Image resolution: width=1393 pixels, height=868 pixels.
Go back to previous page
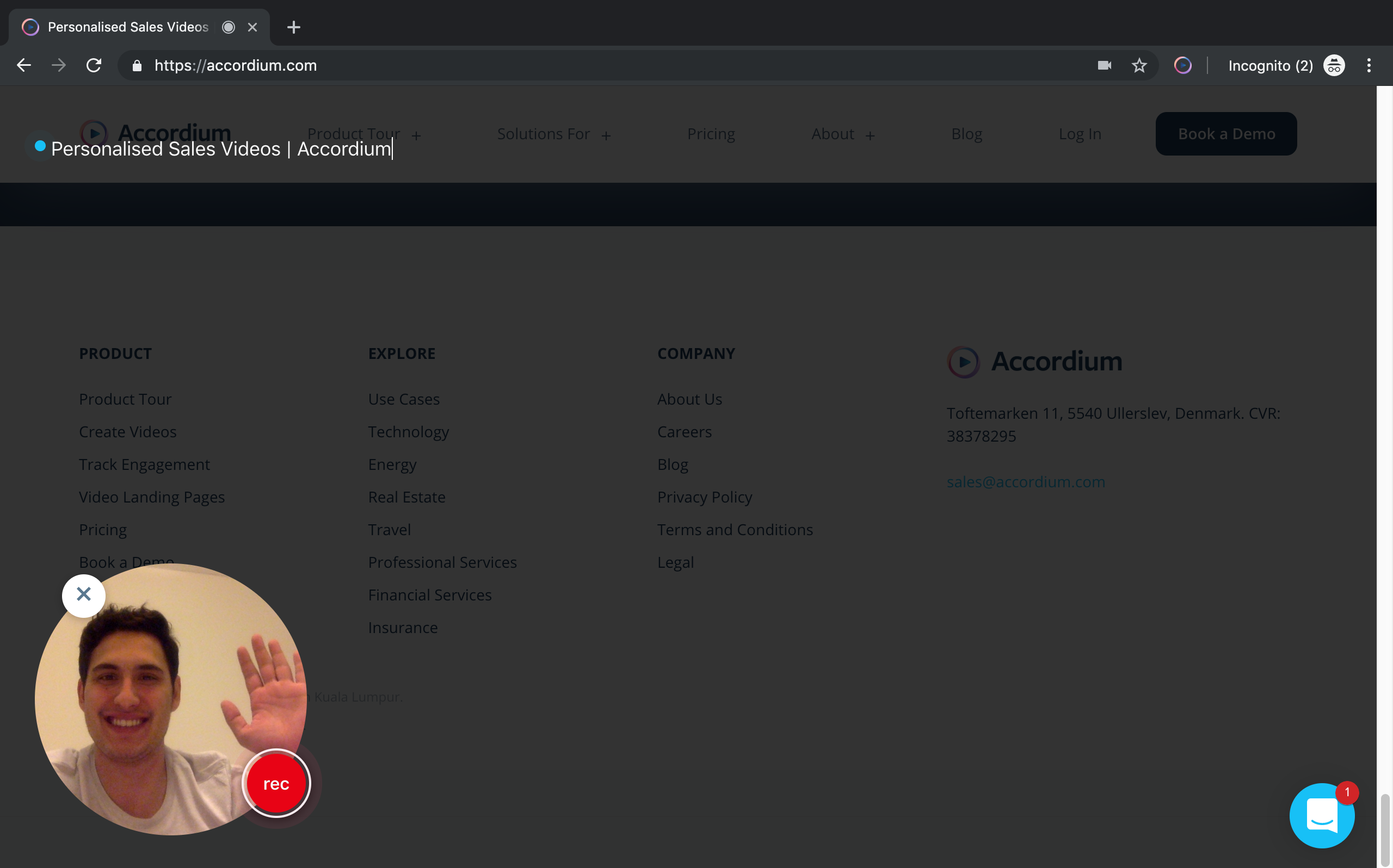point(24,65)
